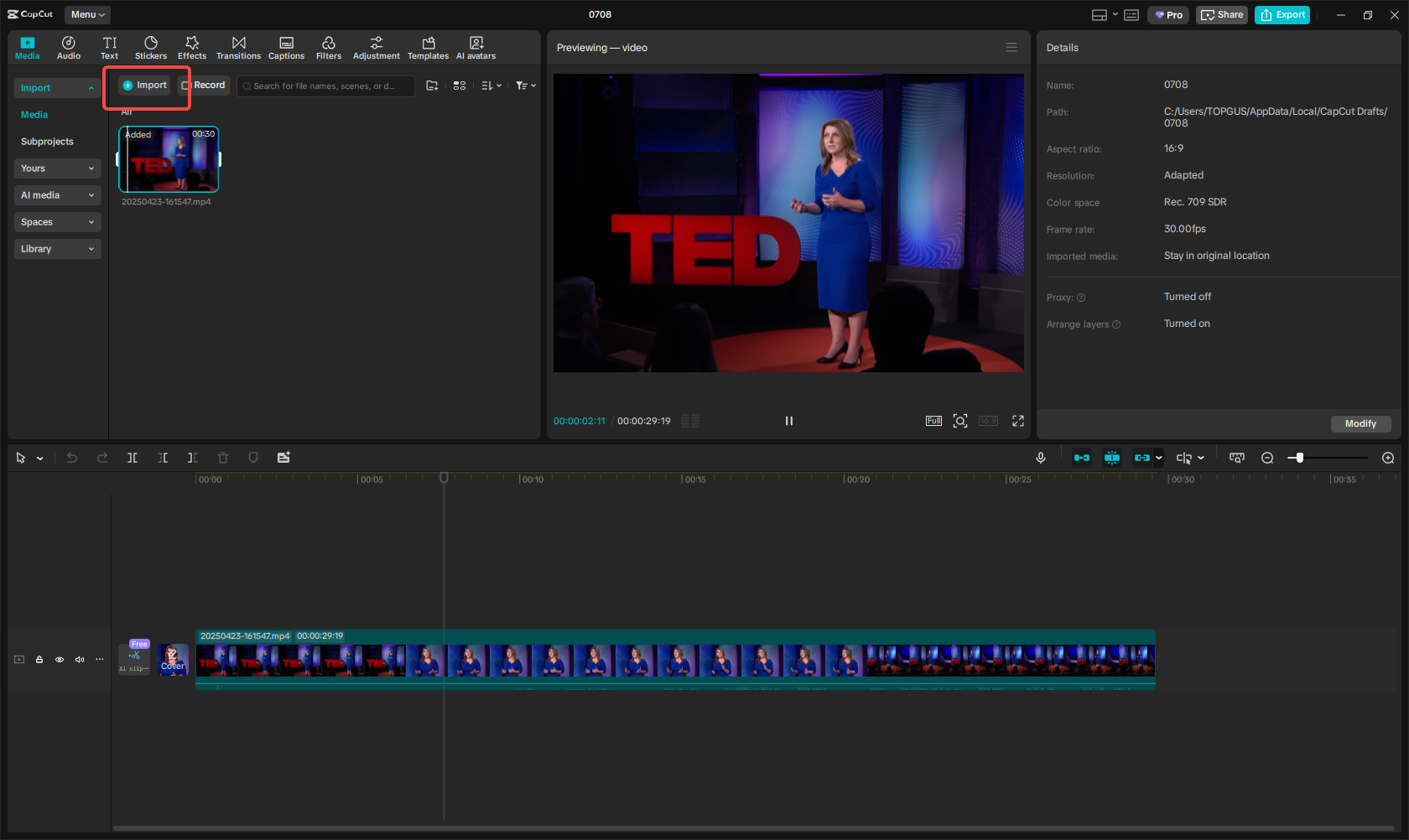Click the Delete icon in the timeline toolbar

[x=222, y=458]
